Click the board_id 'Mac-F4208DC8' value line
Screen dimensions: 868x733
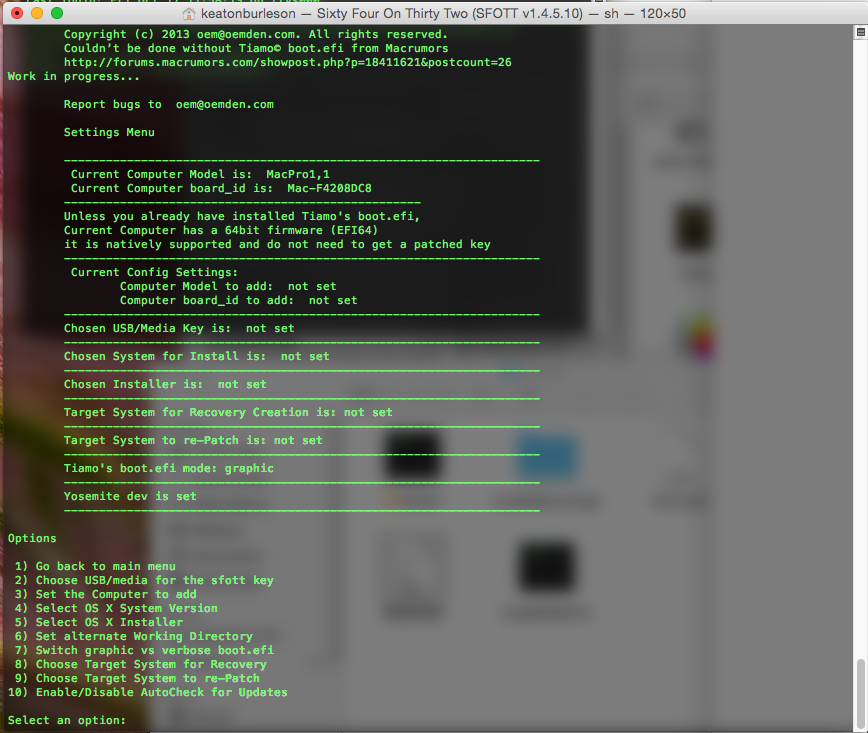(x=221, y=188)
